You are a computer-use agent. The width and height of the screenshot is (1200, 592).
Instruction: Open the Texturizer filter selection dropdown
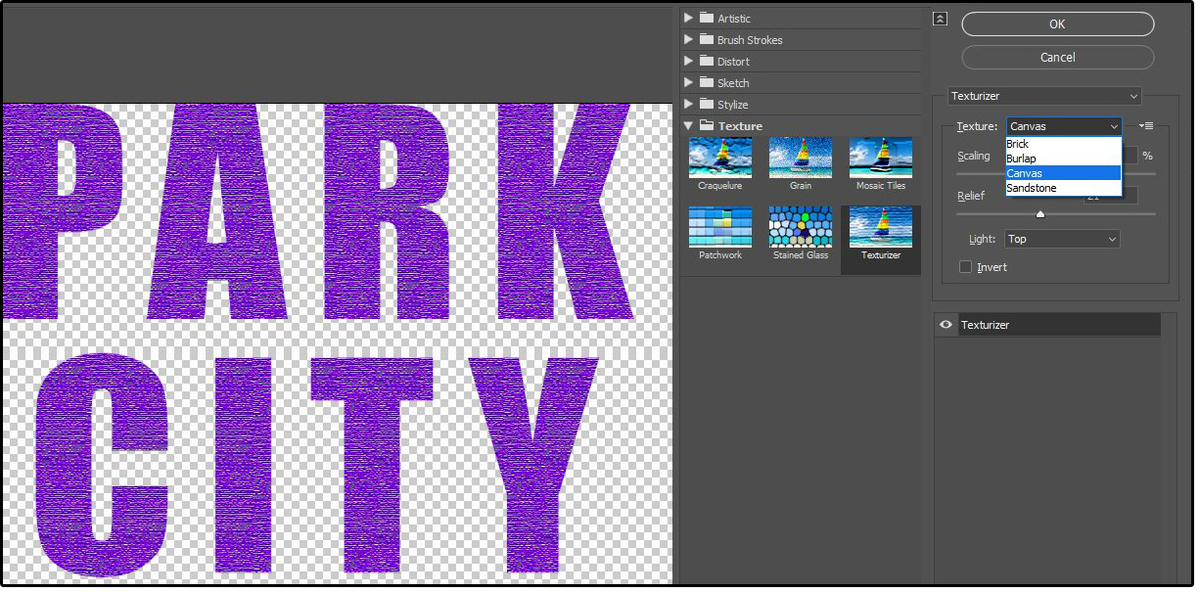[1044, 96]
